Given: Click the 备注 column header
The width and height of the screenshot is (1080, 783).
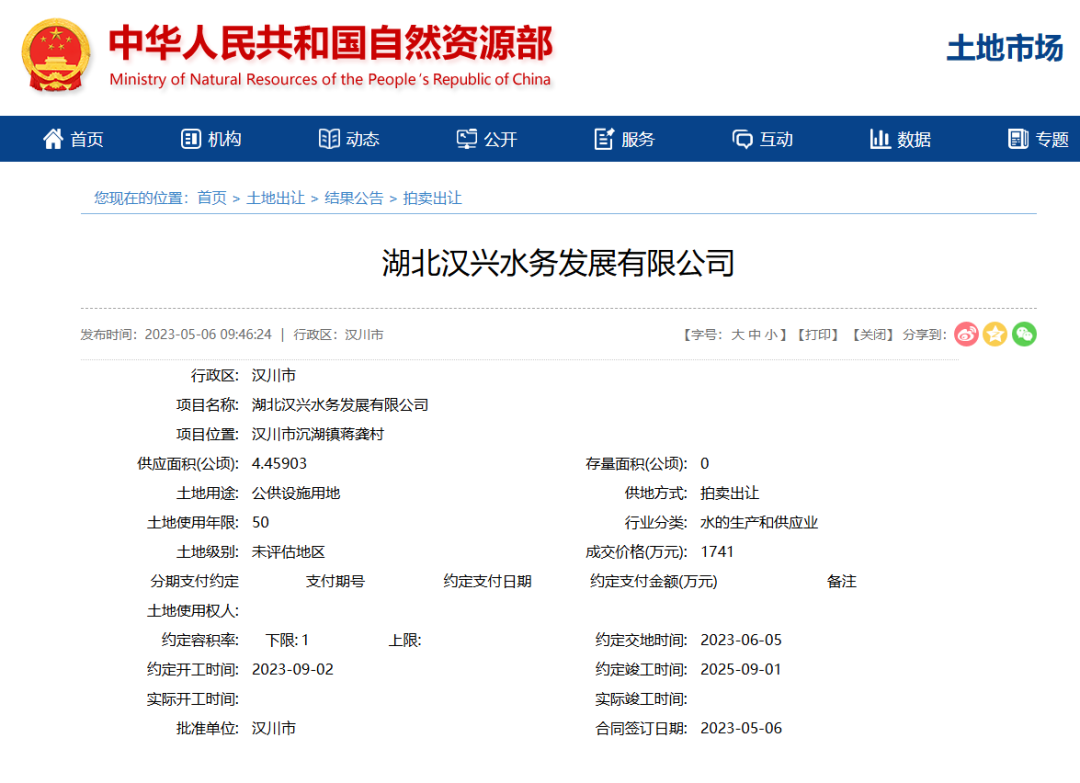Looking at the screenshot, I should tap(842, 581).
